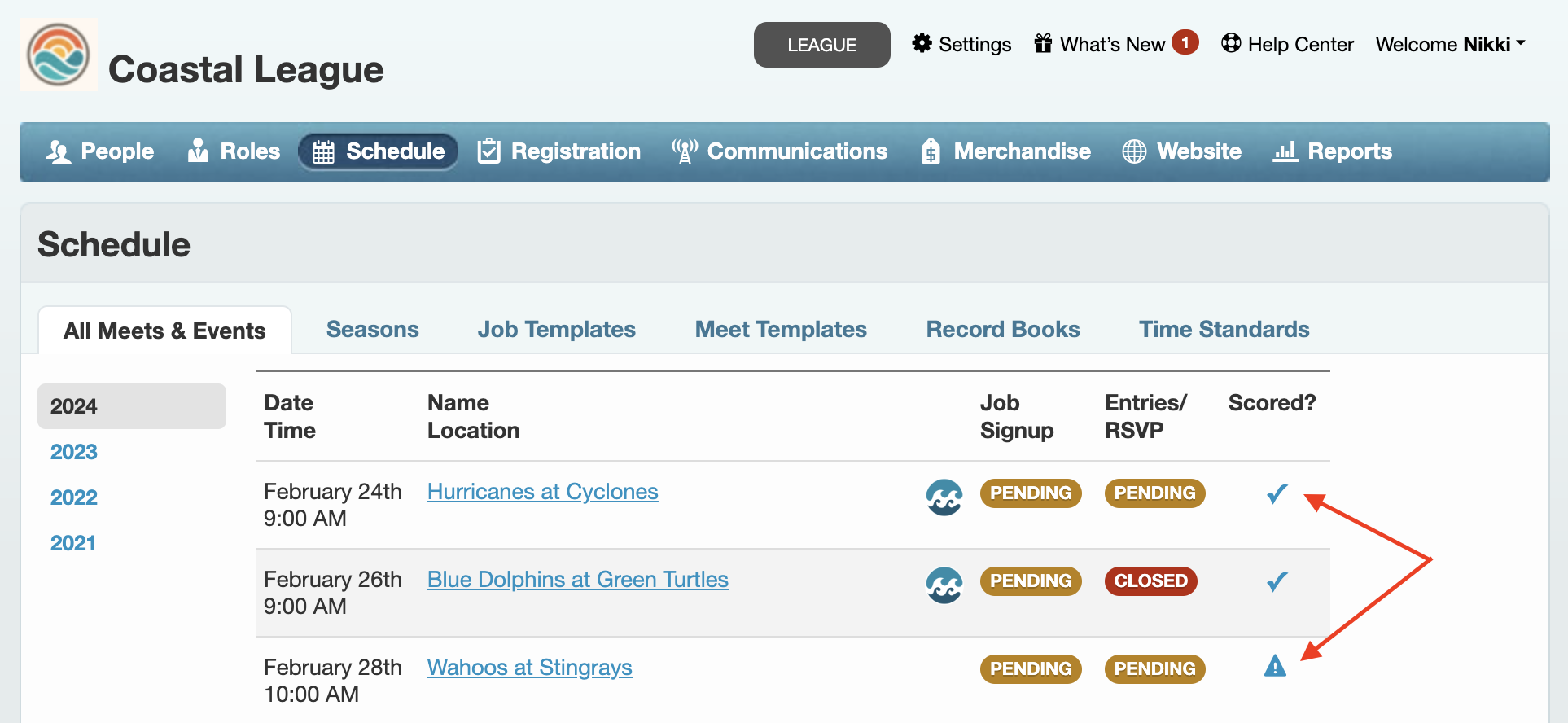Screen dimensions: 1568x723
Task: Open the People menu
Action: pos(100,151)
